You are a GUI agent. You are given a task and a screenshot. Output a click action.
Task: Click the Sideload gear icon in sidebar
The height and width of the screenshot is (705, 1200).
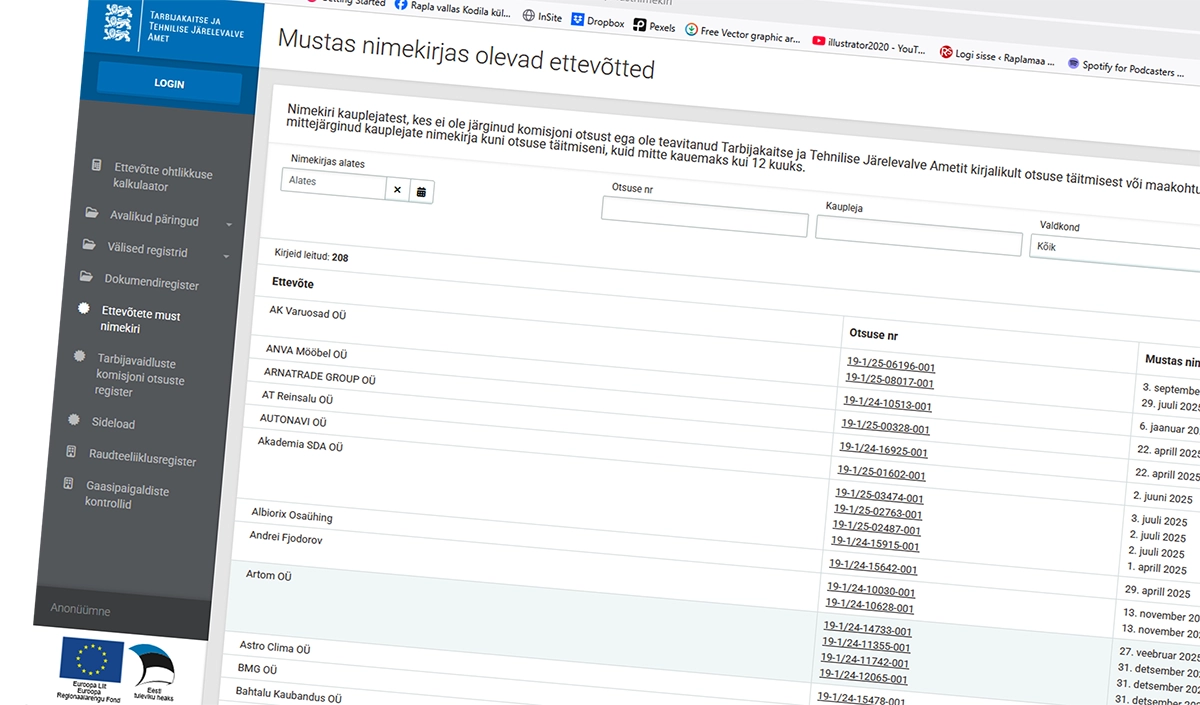(x=73, y=420)
